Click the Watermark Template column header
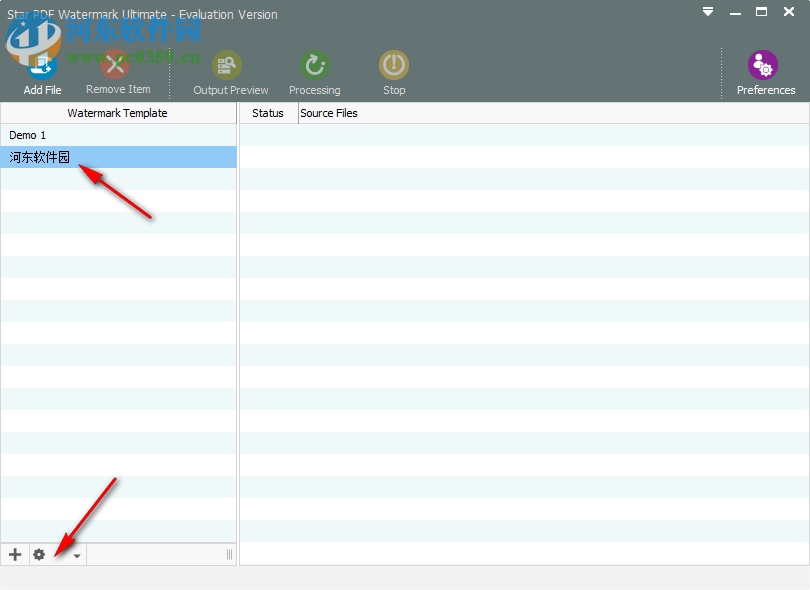This screenshot has width=810, height=590. [x=118, y=113]
